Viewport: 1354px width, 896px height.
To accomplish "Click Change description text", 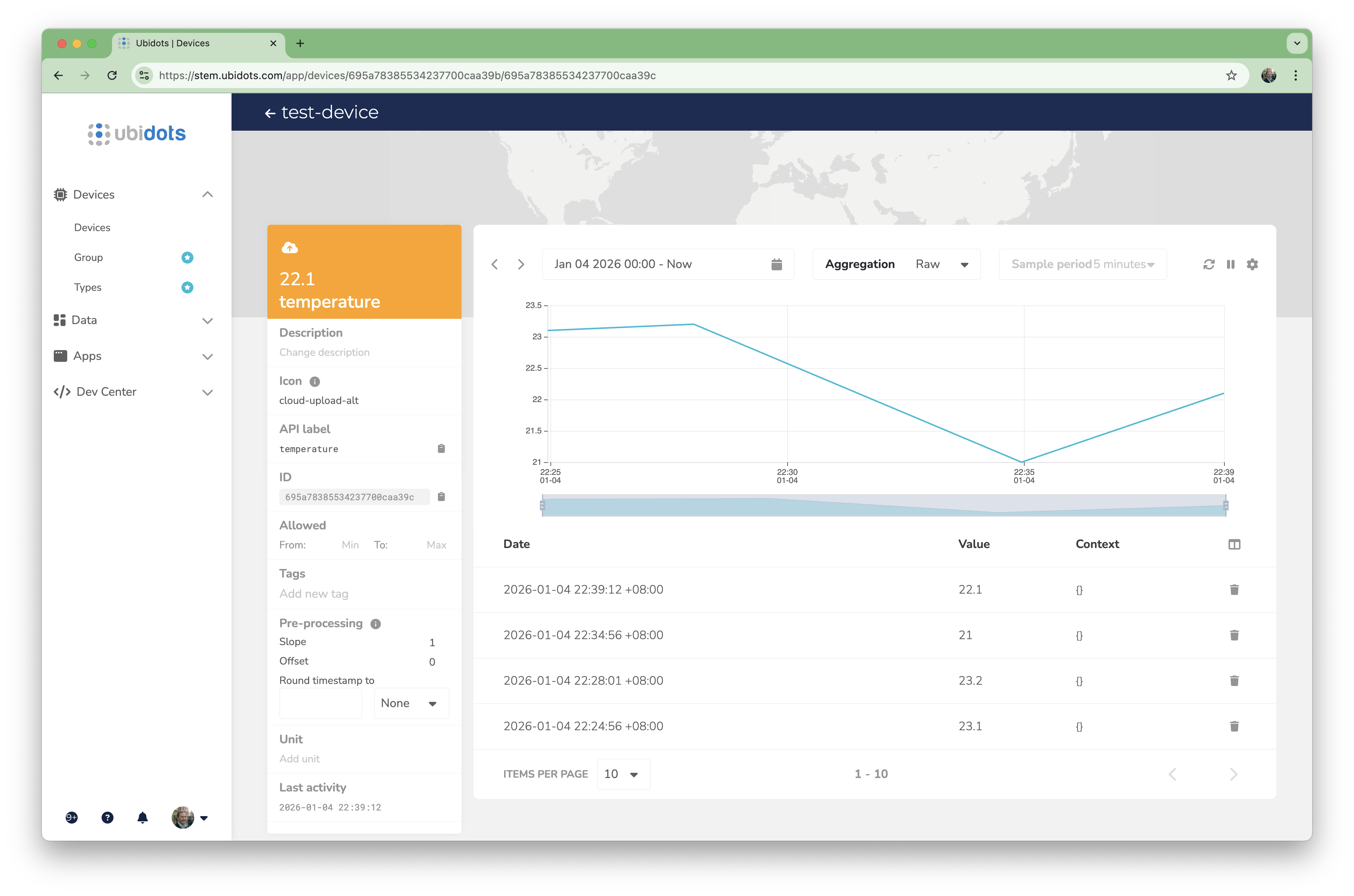I will click(x=324, y=352).
